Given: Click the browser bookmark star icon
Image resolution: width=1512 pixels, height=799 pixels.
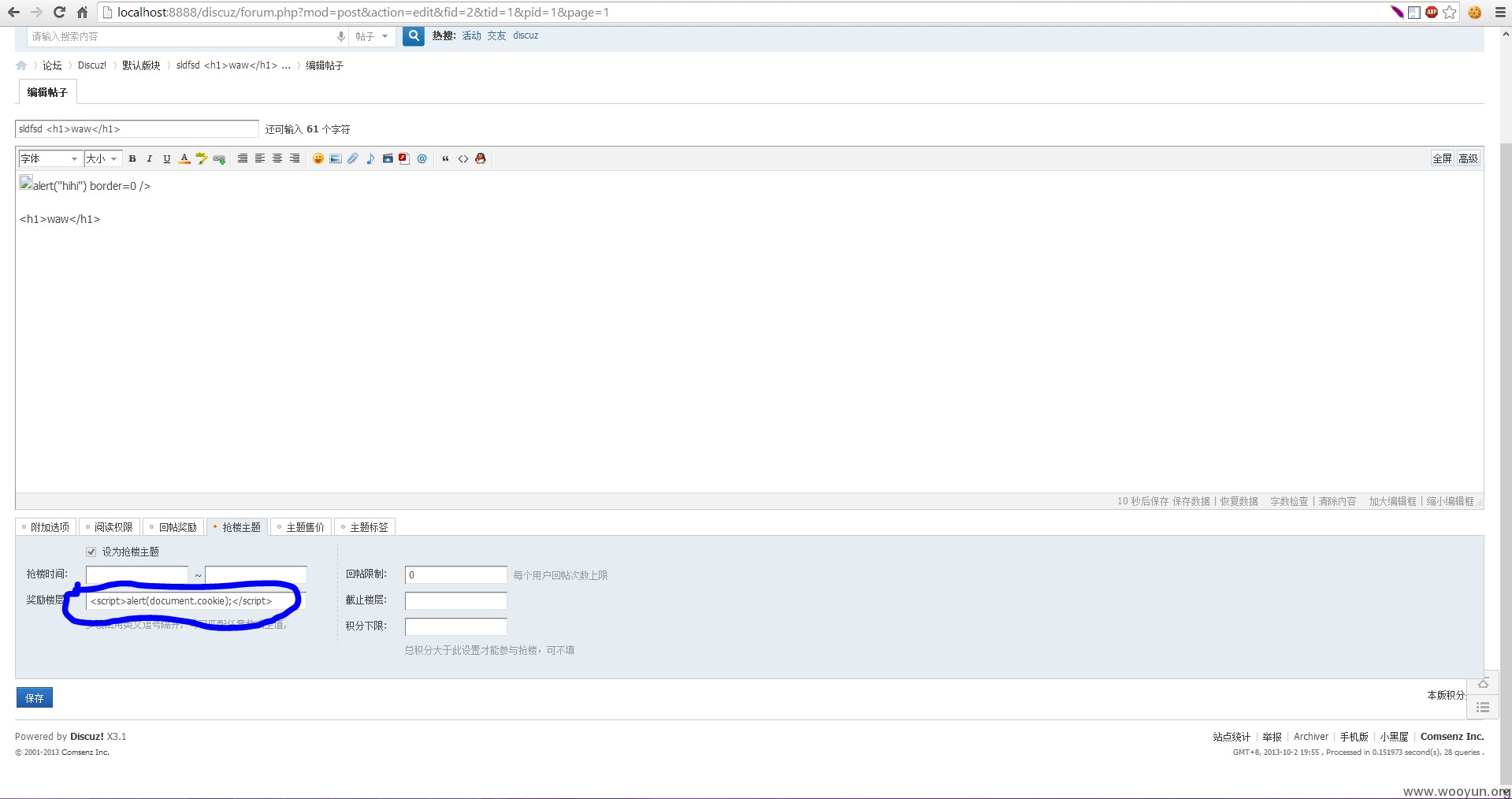Looking at the screenshot, I should coord(1450,12).
